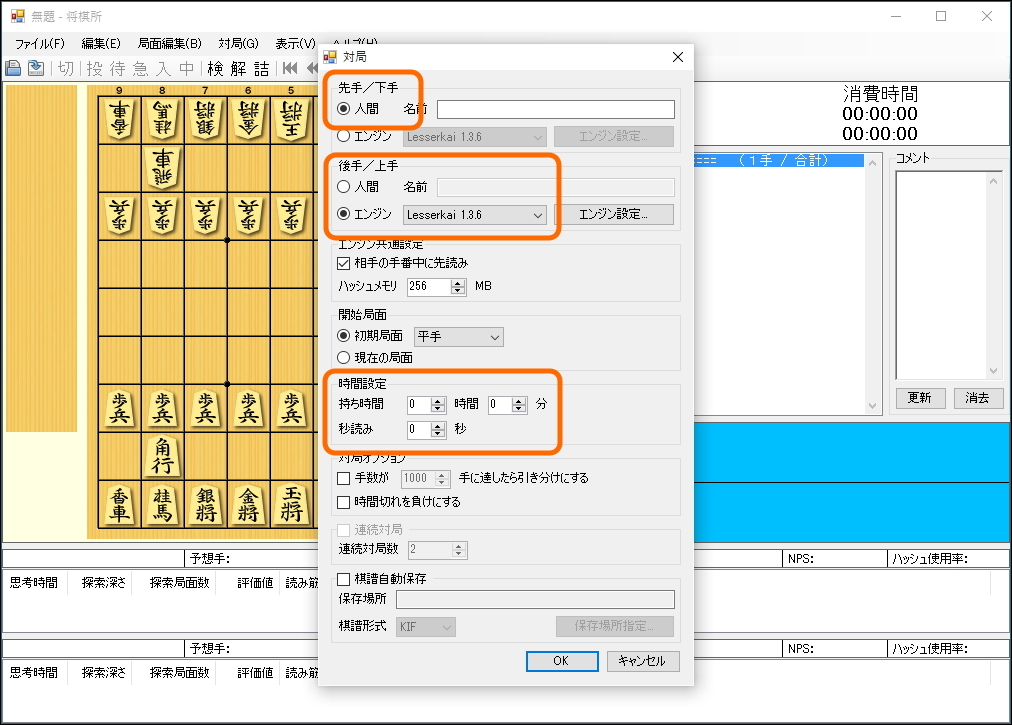Viewport: 1012px width, 725px height.
Task: Click the エンジン設定 button for 後手
Action: pos(614,214)
